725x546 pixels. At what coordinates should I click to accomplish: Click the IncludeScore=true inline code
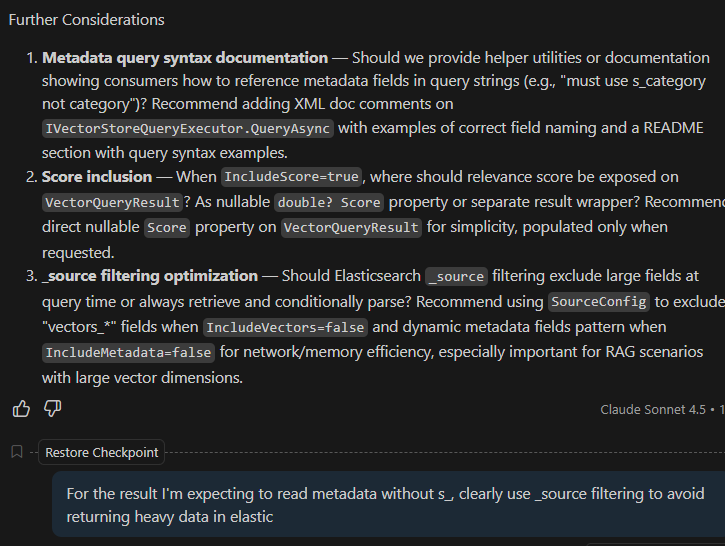[x=290, y=177]
